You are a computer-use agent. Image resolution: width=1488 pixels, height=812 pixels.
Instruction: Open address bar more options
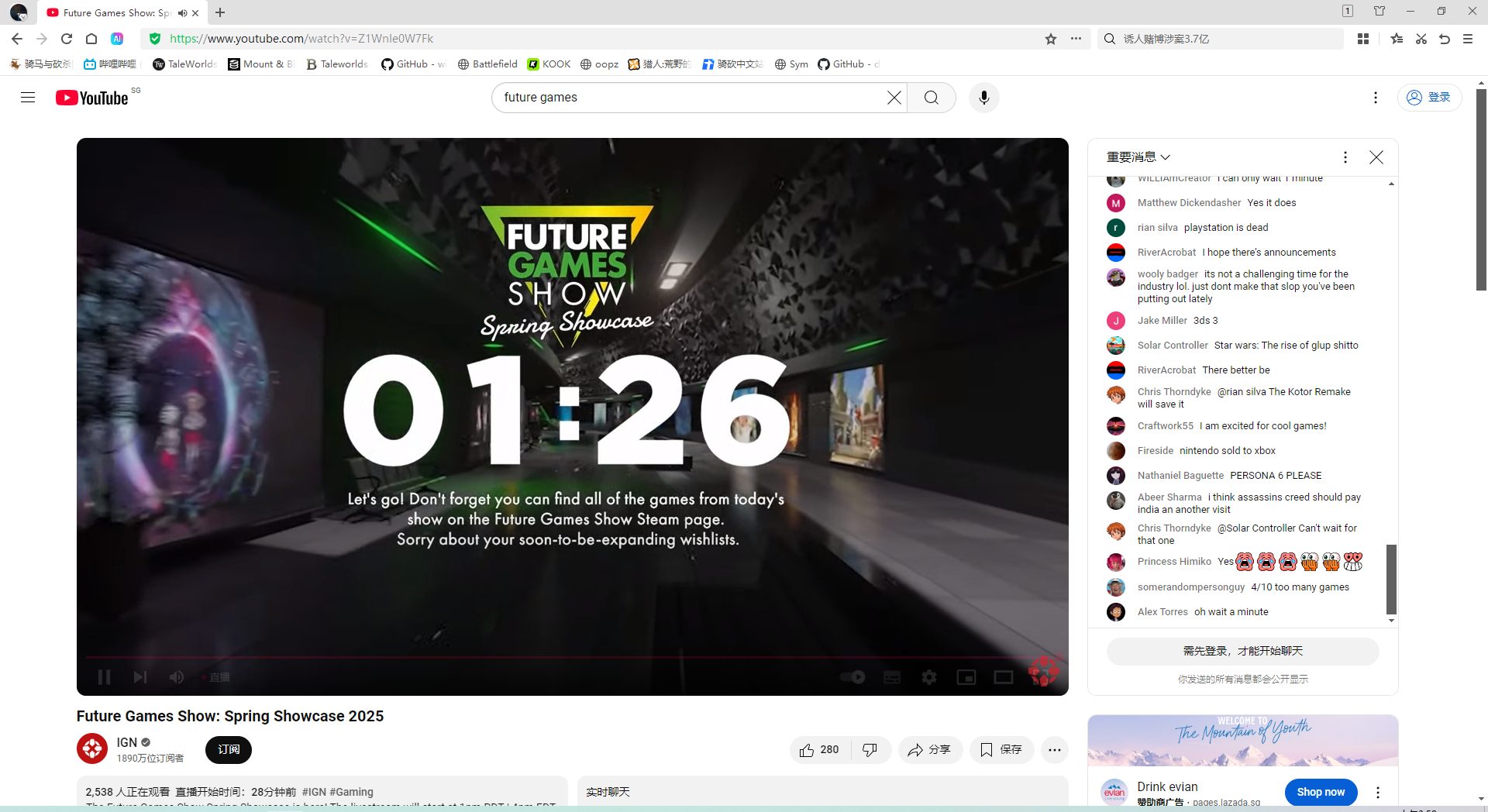coord(1076,39)
